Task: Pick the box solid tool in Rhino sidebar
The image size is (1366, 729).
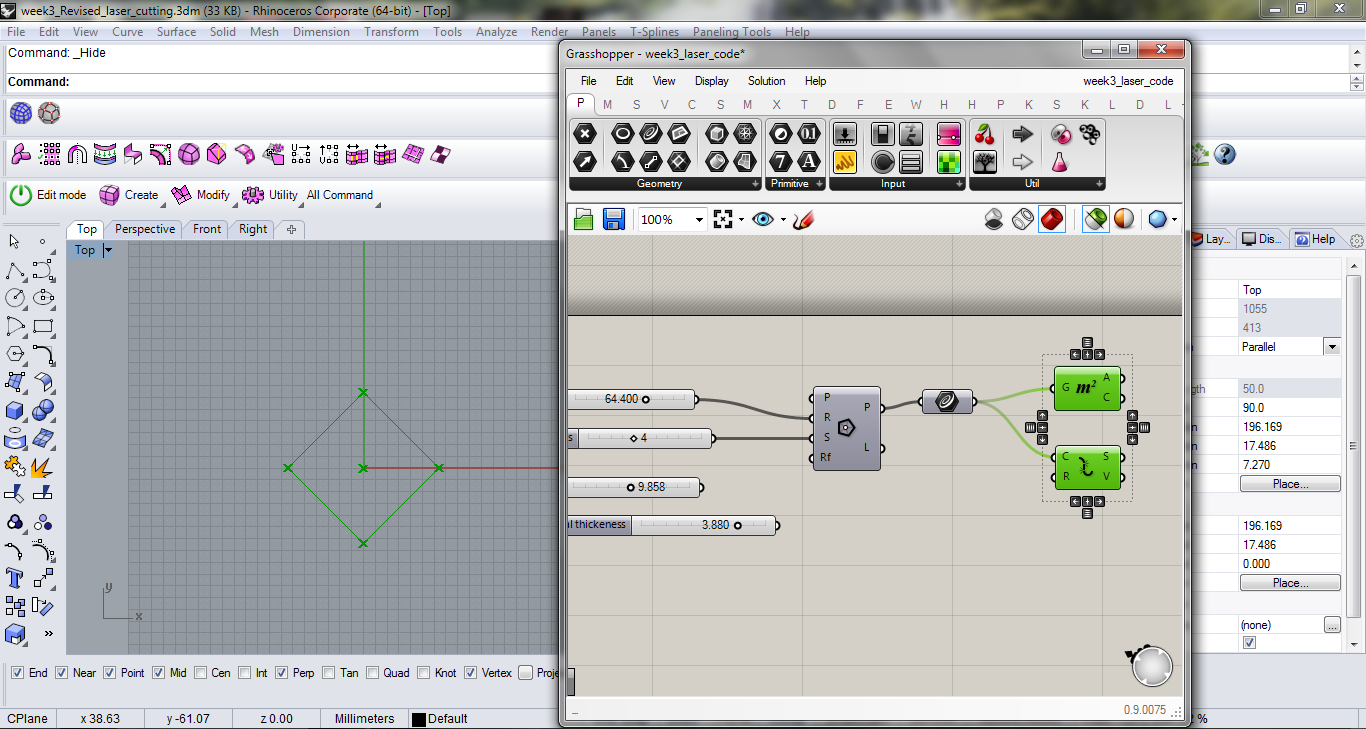Action: (x=15, y=410)
